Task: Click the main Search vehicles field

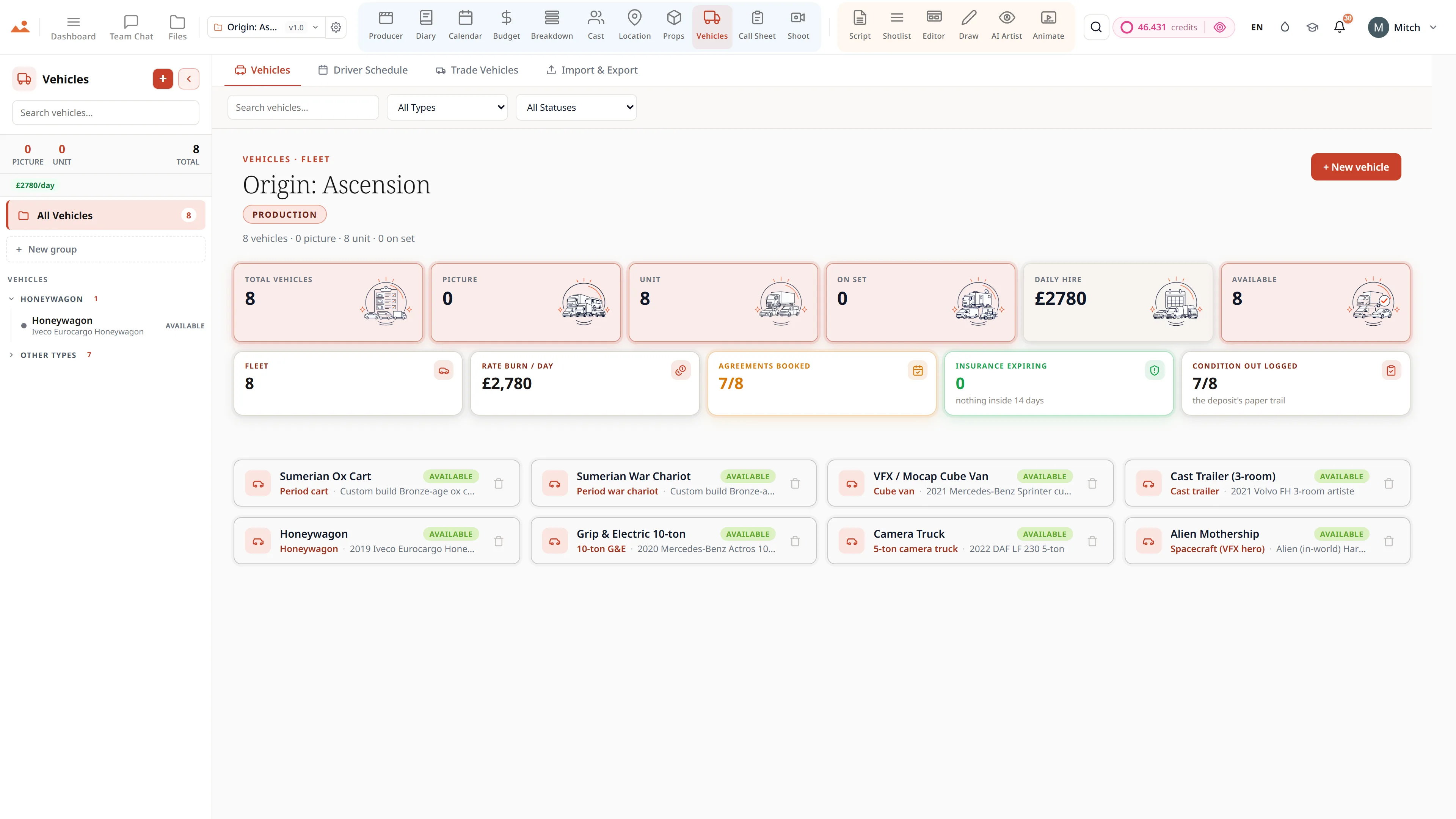Action: pyautogui.click(x=303, y=107)
